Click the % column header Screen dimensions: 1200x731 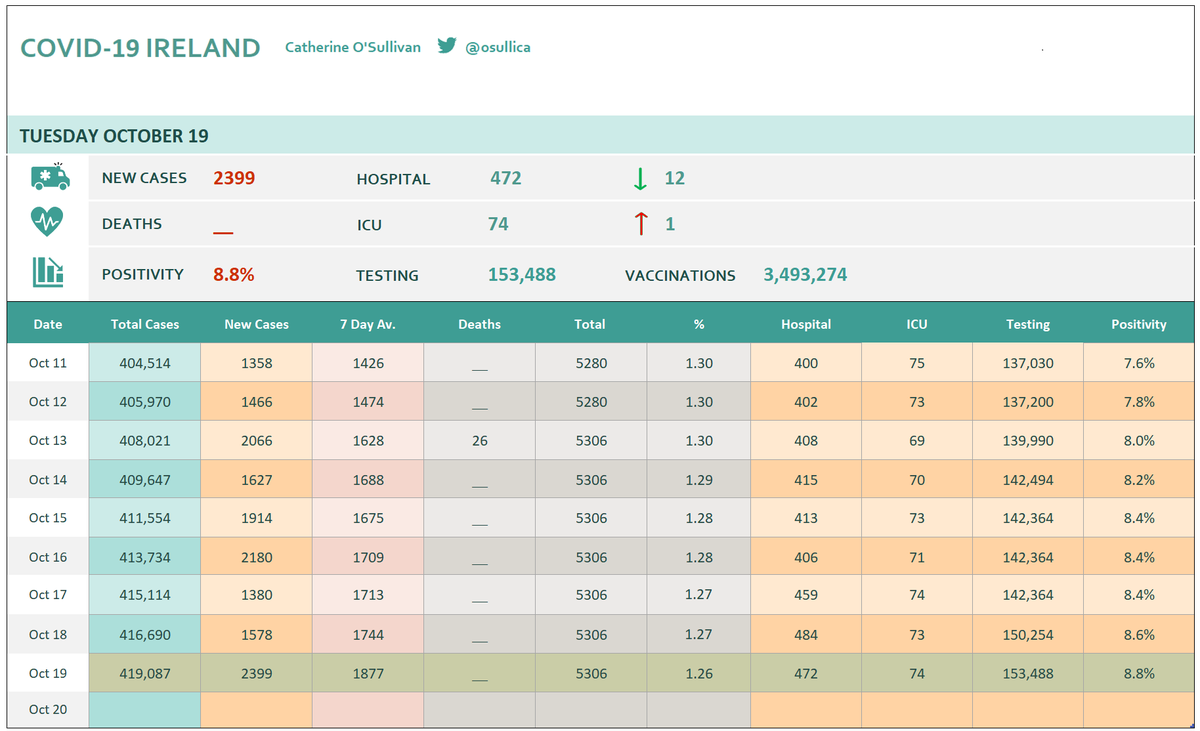[x=699, y=324]
